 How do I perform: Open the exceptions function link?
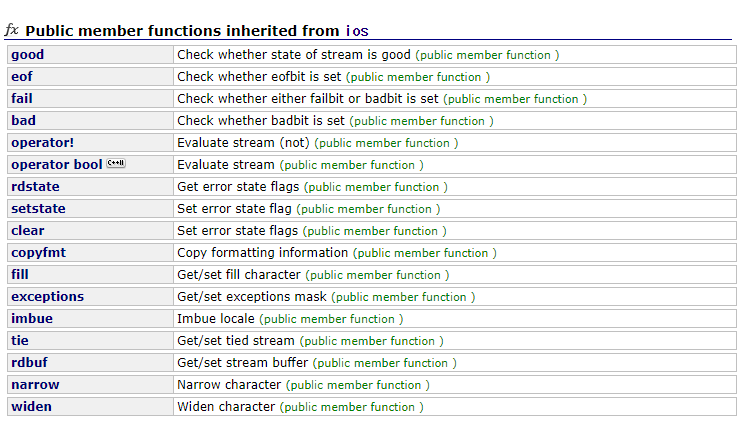pos(47,297)
